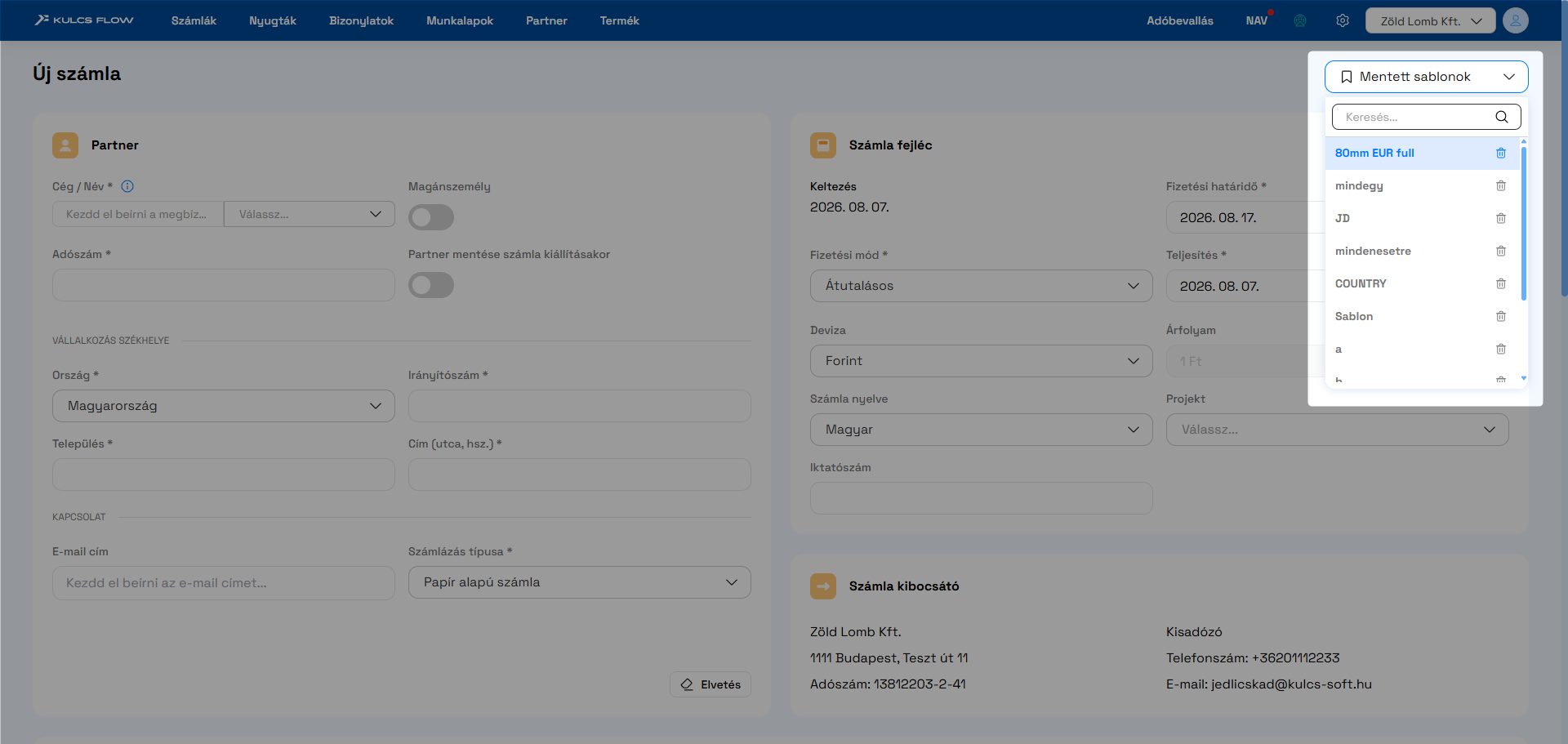Viewport: 1568px width, 744px height.
Task: Delete the template named a
Action: click(1501, 349)
